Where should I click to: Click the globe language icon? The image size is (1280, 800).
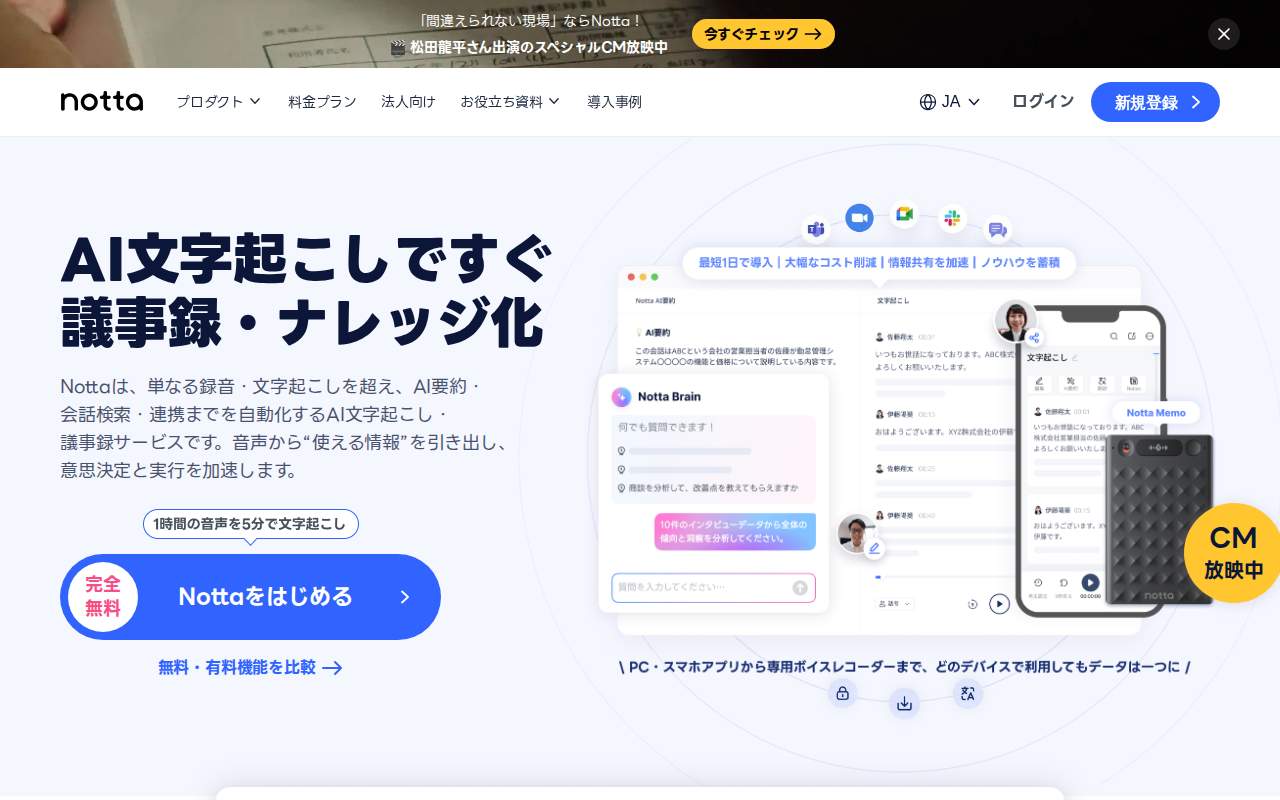tap(928, 101)
